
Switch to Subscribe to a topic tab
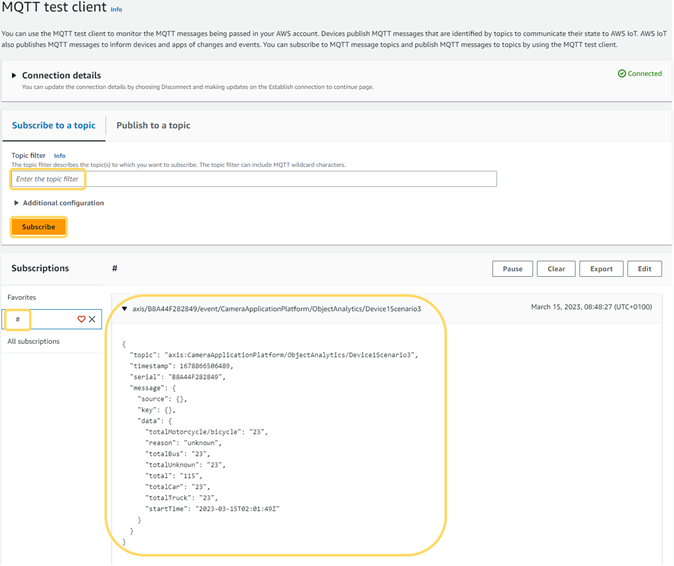(x=54, y=125)
